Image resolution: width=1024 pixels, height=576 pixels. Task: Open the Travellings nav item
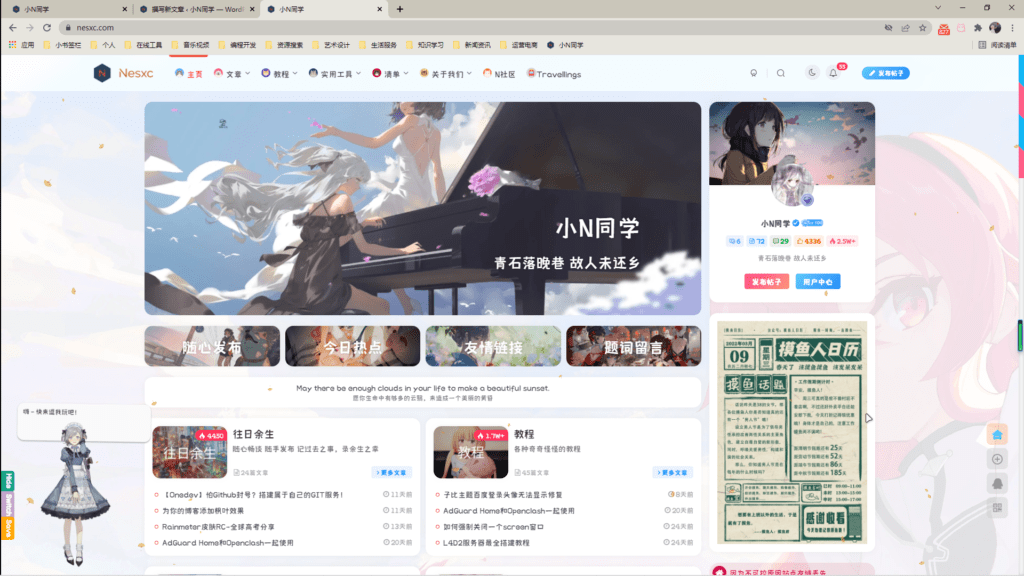tap(553, 74)
